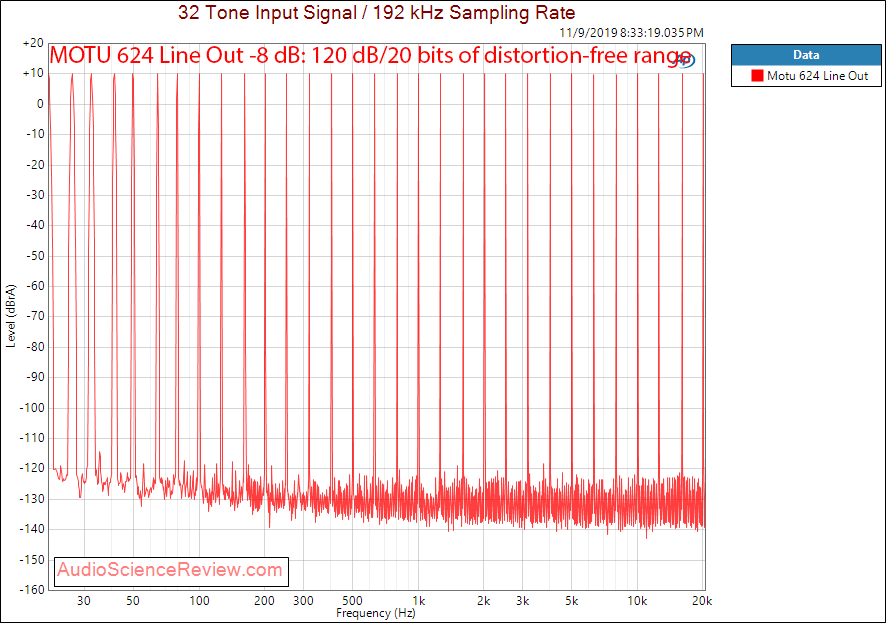Click the '500' frequency axis tick label

click(352, 600)
